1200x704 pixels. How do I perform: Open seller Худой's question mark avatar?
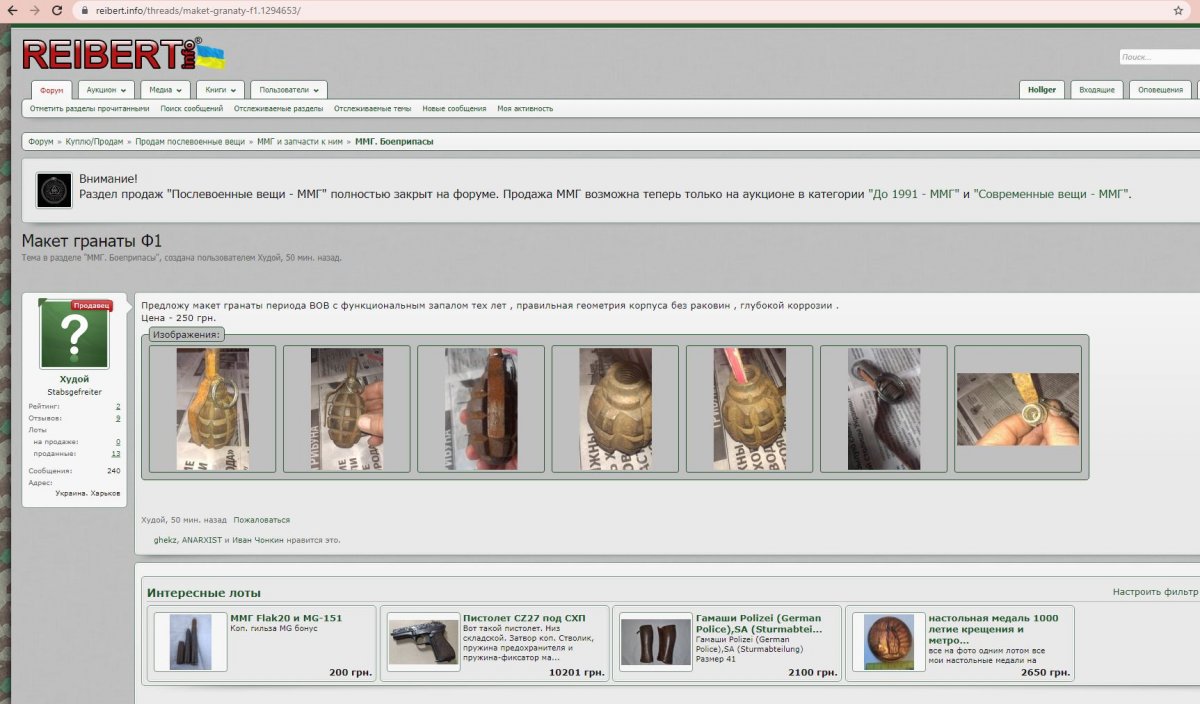74,336
